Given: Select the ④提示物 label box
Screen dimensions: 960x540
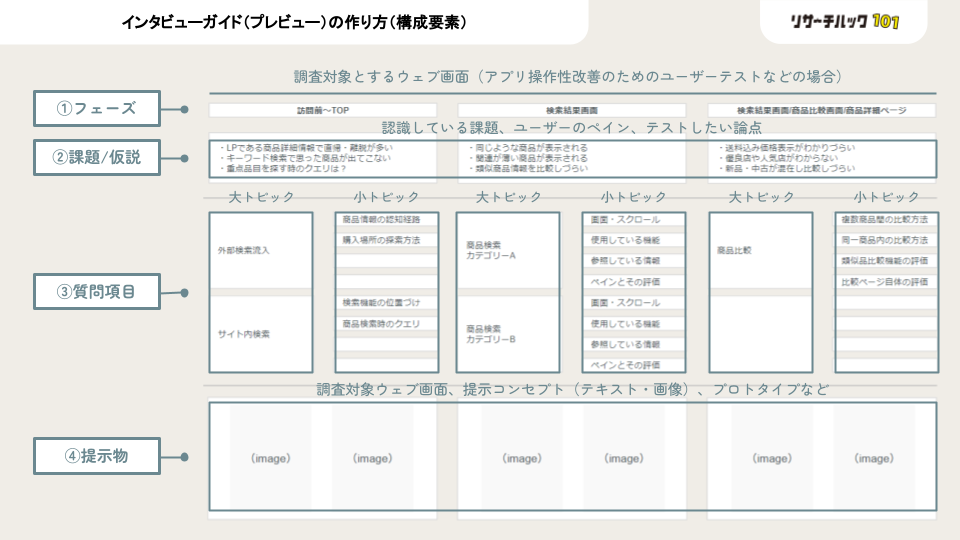Looking at the screenshot, I should tap(97, 456).
